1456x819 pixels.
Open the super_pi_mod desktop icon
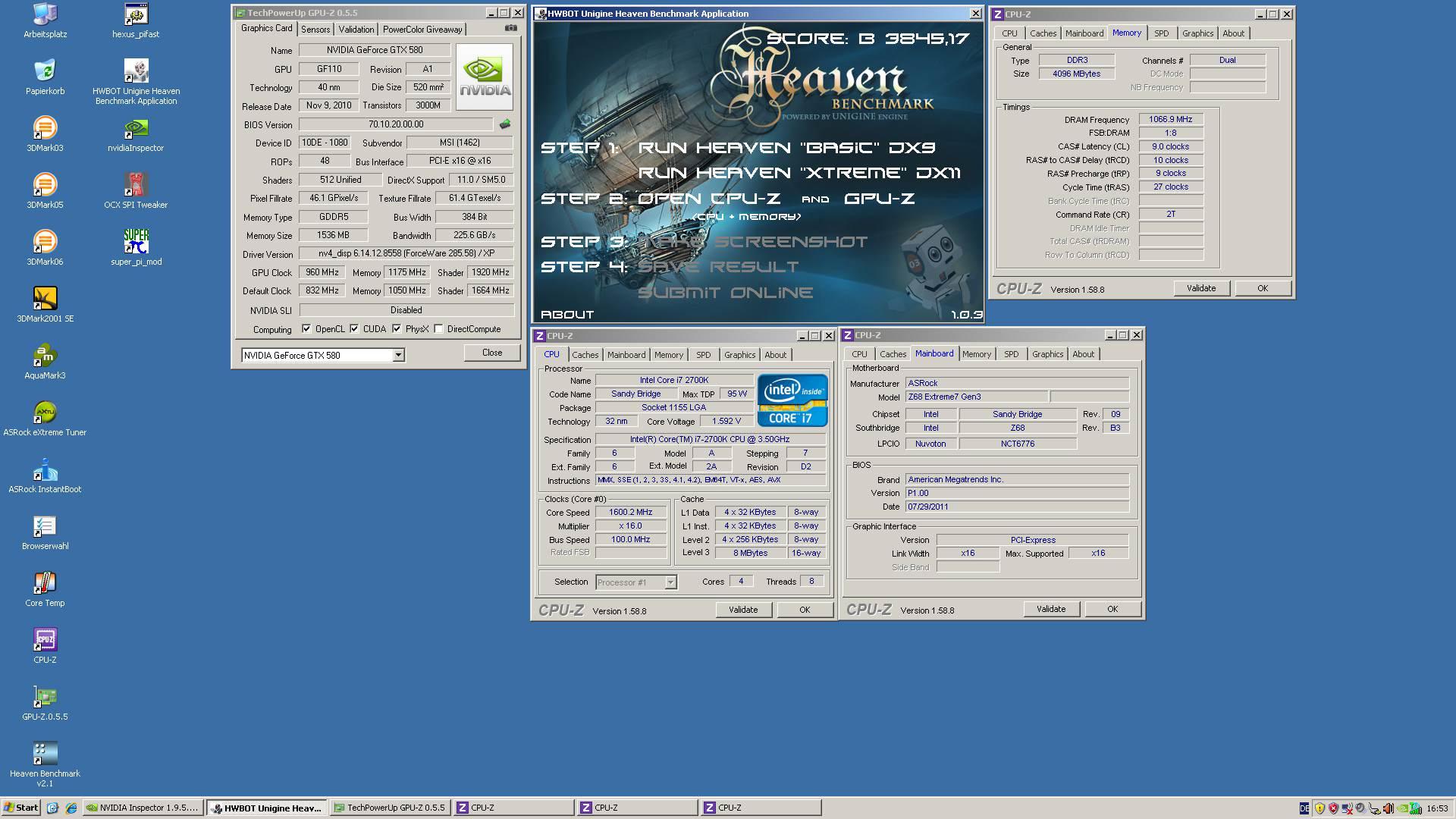pyautogui.click(x=136, y=248)
